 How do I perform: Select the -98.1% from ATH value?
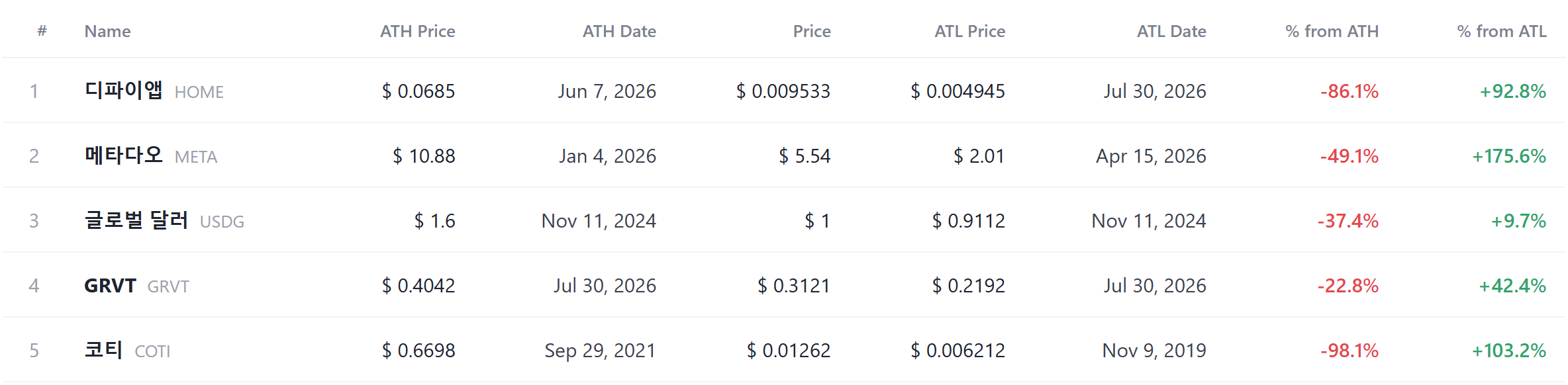(x=1349, y=350)
